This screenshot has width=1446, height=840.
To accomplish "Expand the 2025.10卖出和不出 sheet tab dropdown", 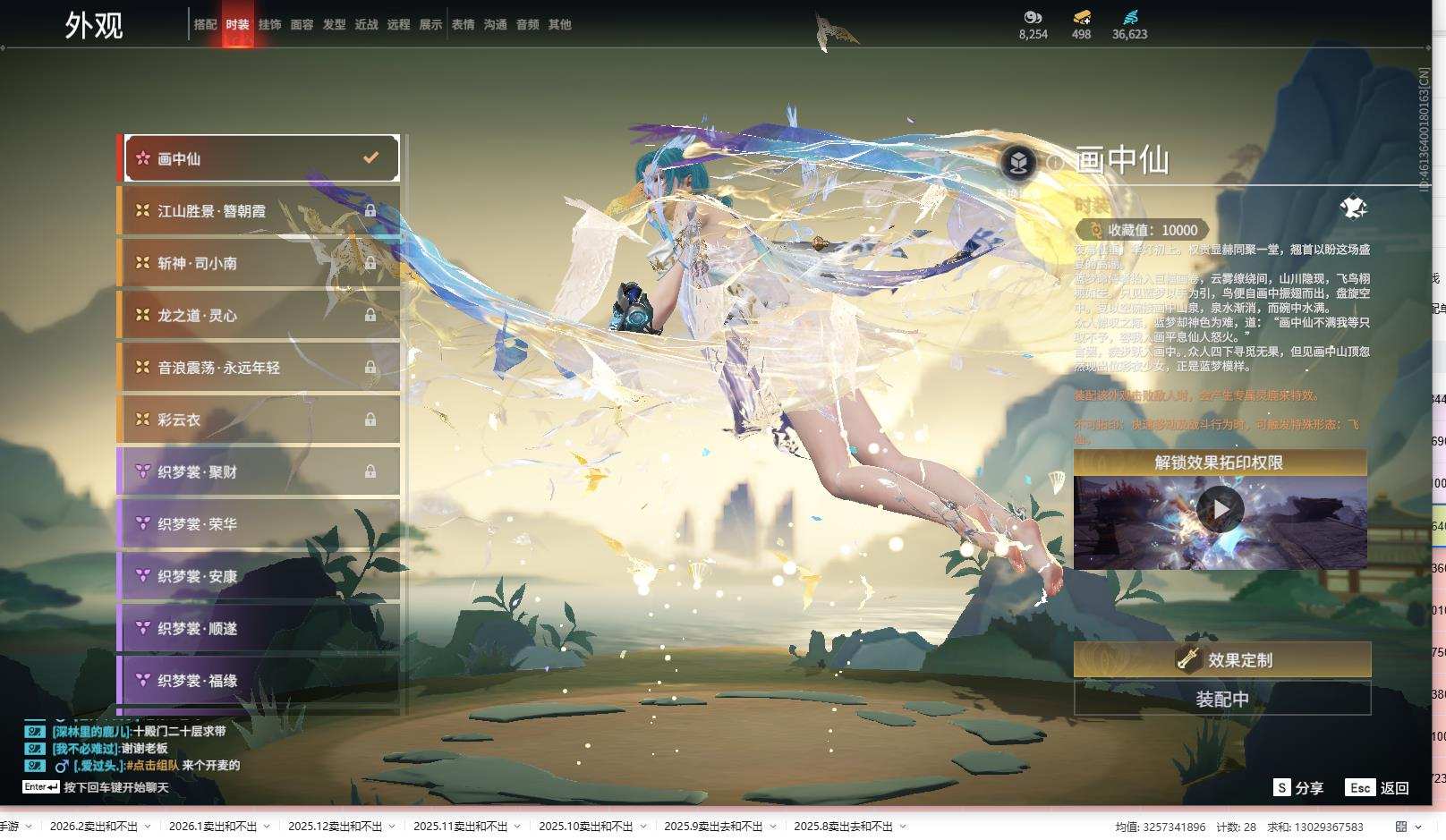I will coord(642,827).
